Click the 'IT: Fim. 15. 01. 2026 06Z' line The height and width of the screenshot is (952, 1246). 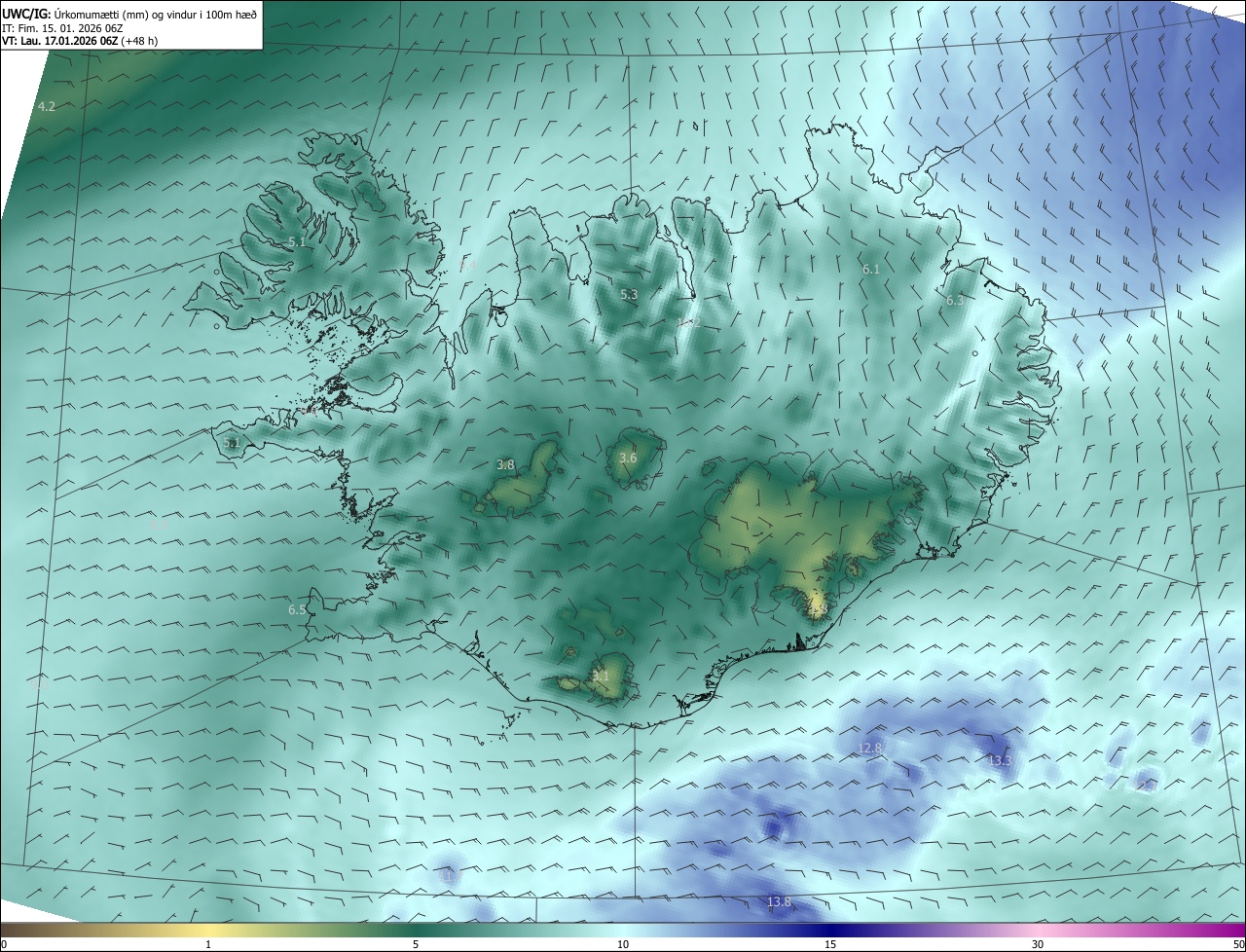pos(63,28)
